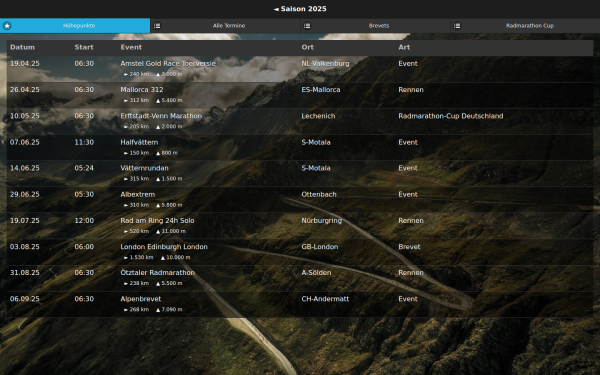This screenshot has height=375, width=600.
Task: Click the back arrow before Saison 2025
Action: click(276, 9)
